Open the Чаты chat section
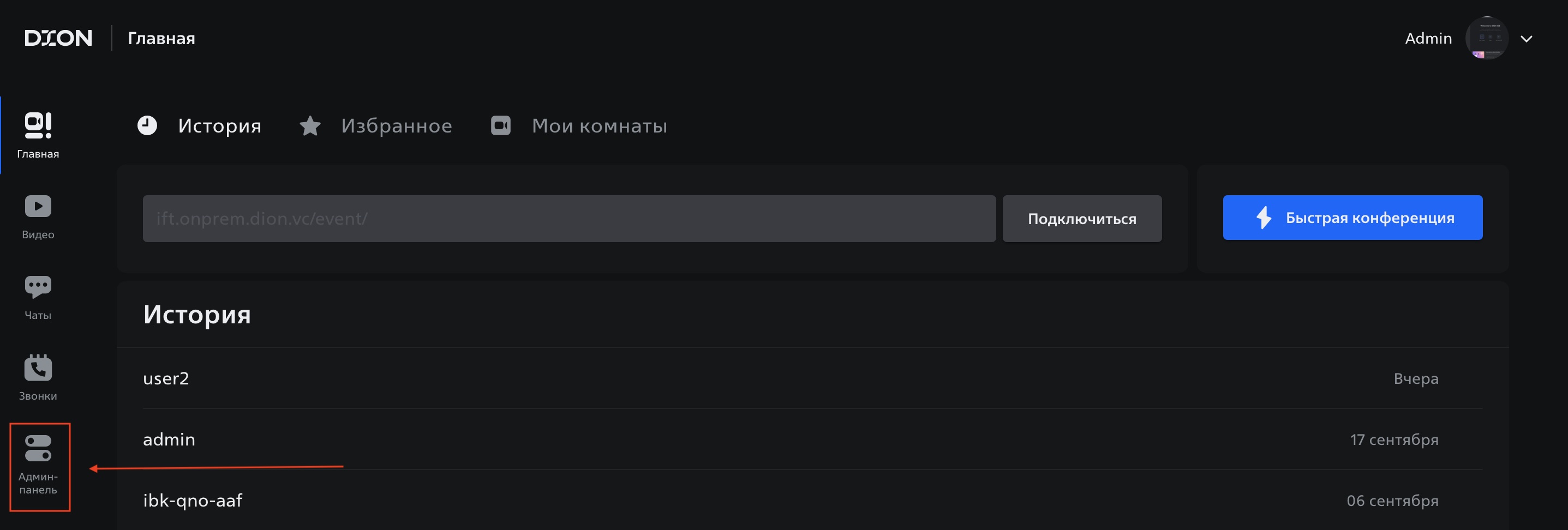Screen dimensions: 1568x530 [x=38, y=298]
